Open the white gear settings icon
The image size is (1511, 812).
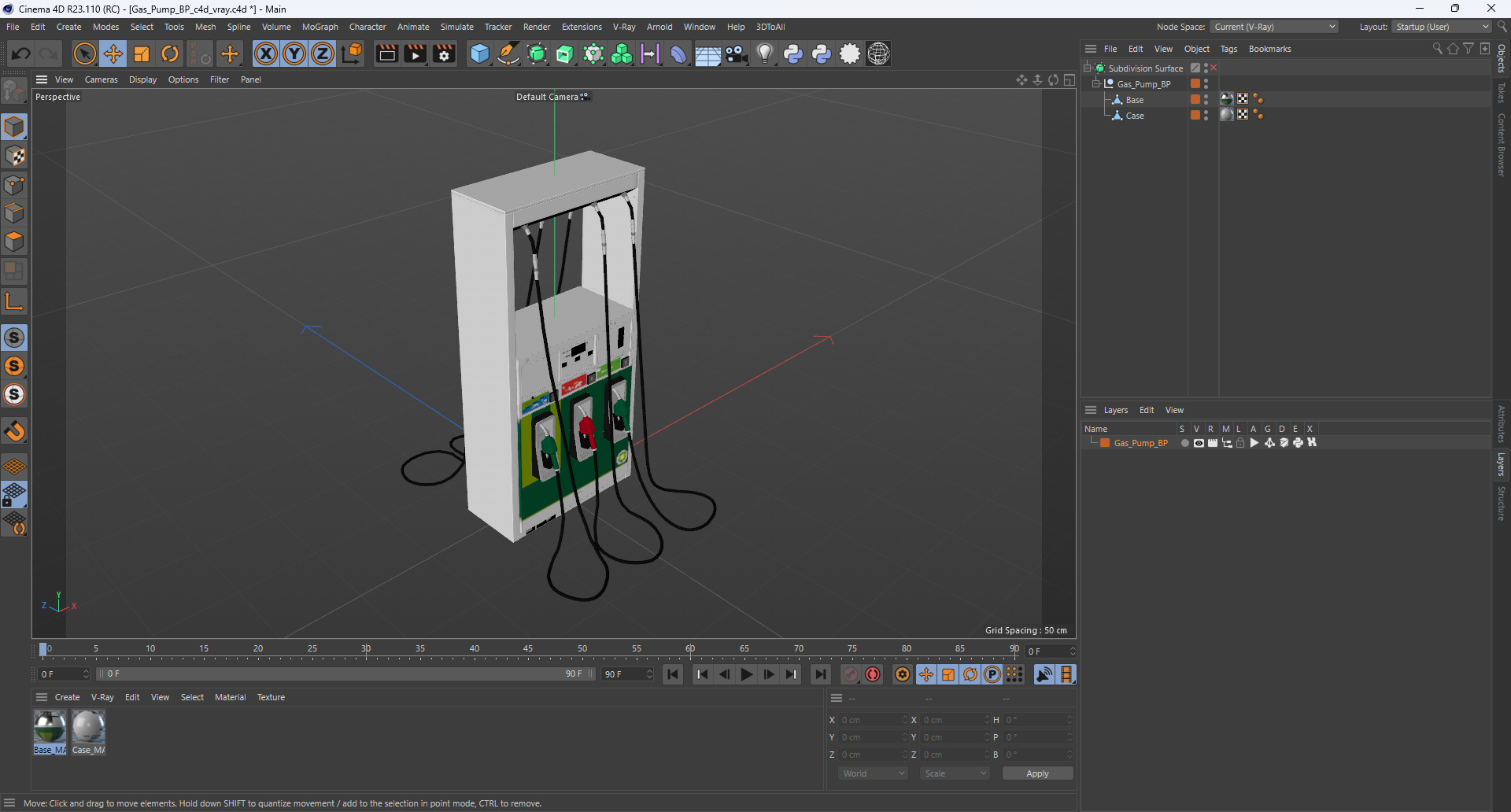click(x=850, y=54)
